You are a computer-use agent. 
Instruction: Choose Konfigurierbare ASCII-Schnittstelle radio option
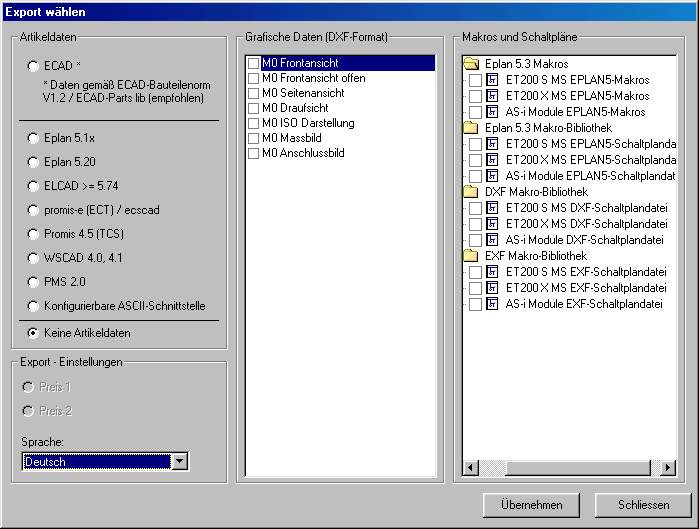33,306
